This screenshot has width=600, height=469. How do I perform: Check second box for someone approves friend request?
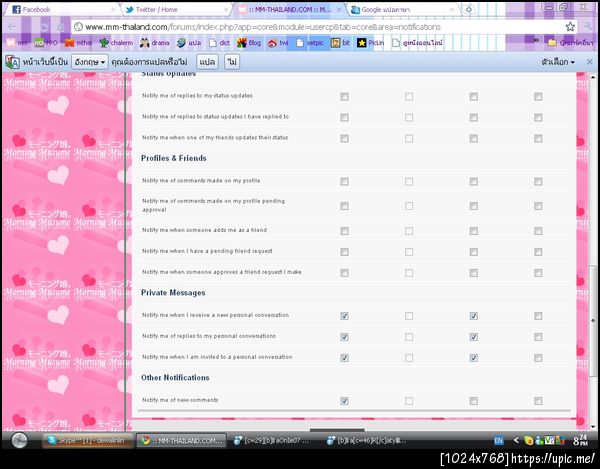pos(409,273)
